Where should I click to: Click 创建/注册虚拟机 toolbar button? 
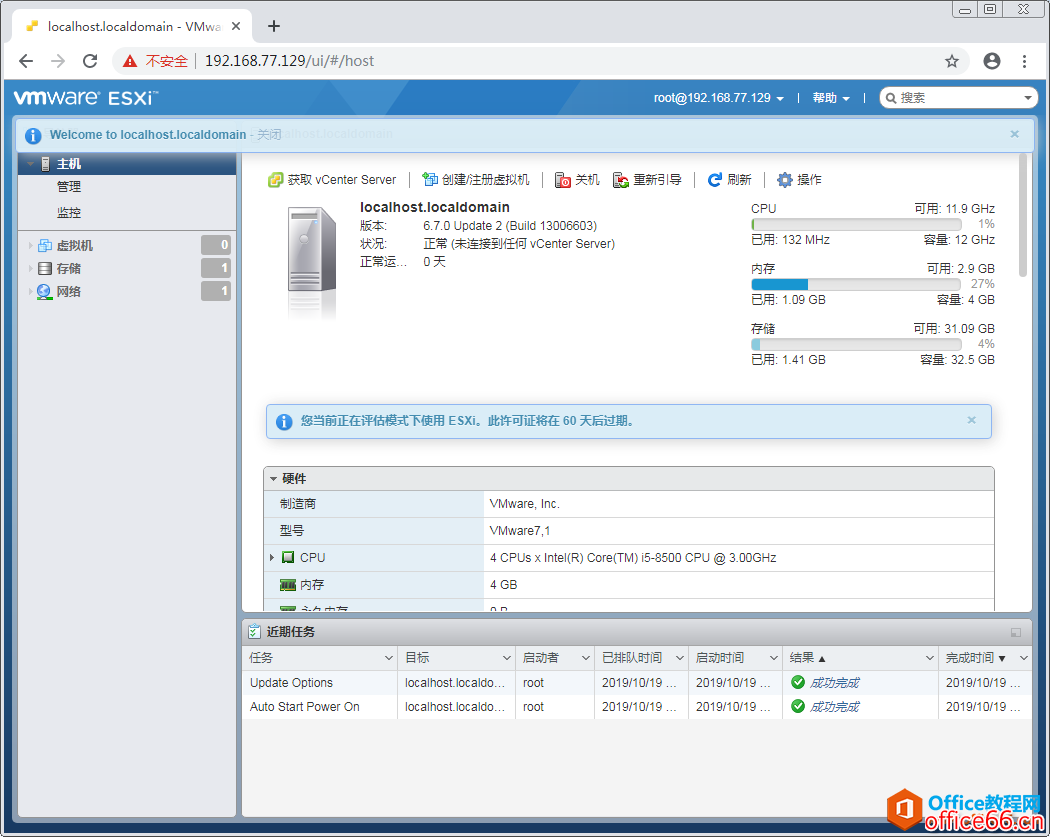475,179
